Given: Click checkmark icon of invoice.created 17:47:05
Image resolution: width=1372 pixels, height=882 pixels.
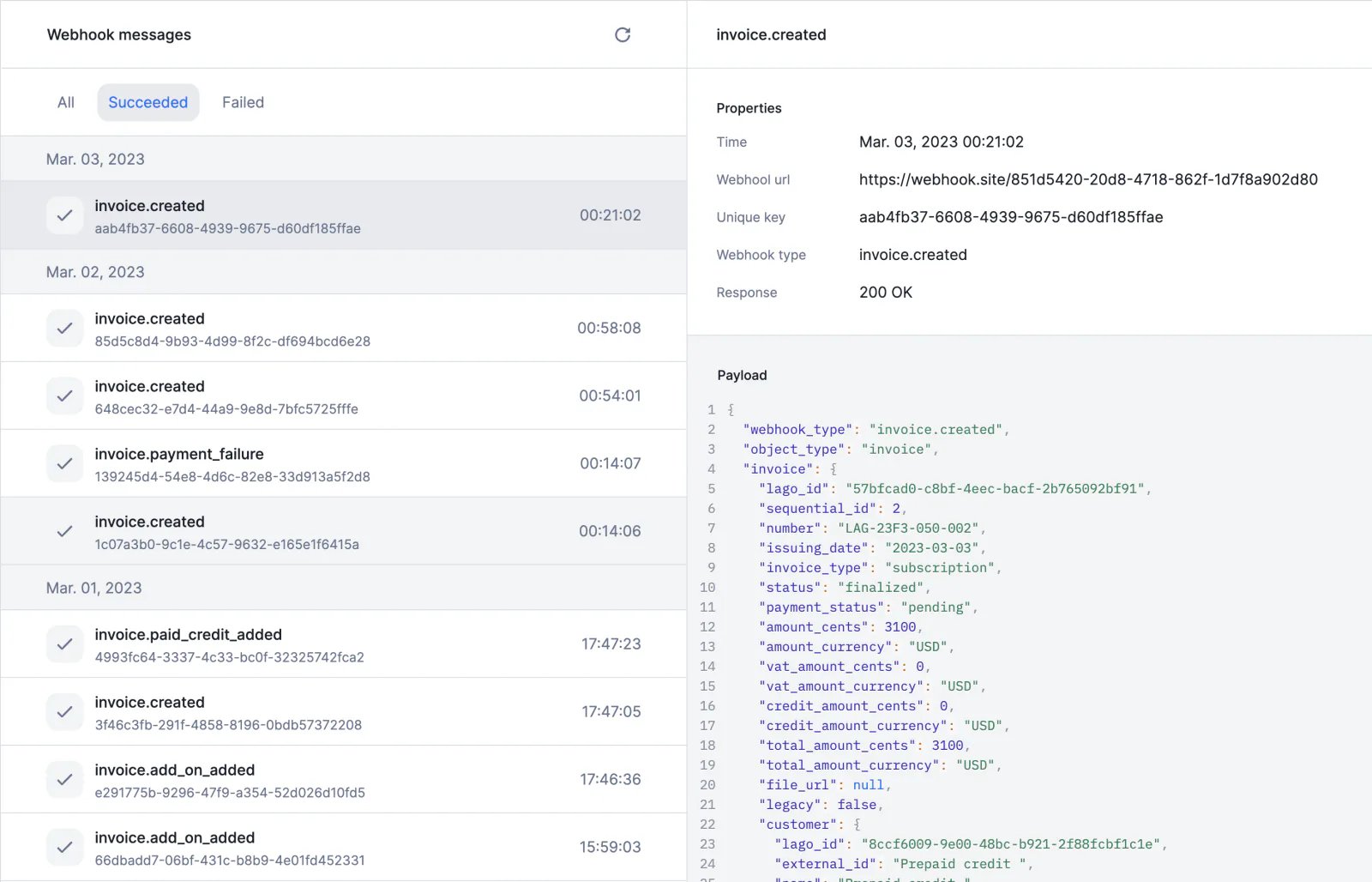Looking at the screenshot, I should pyautogui.click(x=64, y=712).
